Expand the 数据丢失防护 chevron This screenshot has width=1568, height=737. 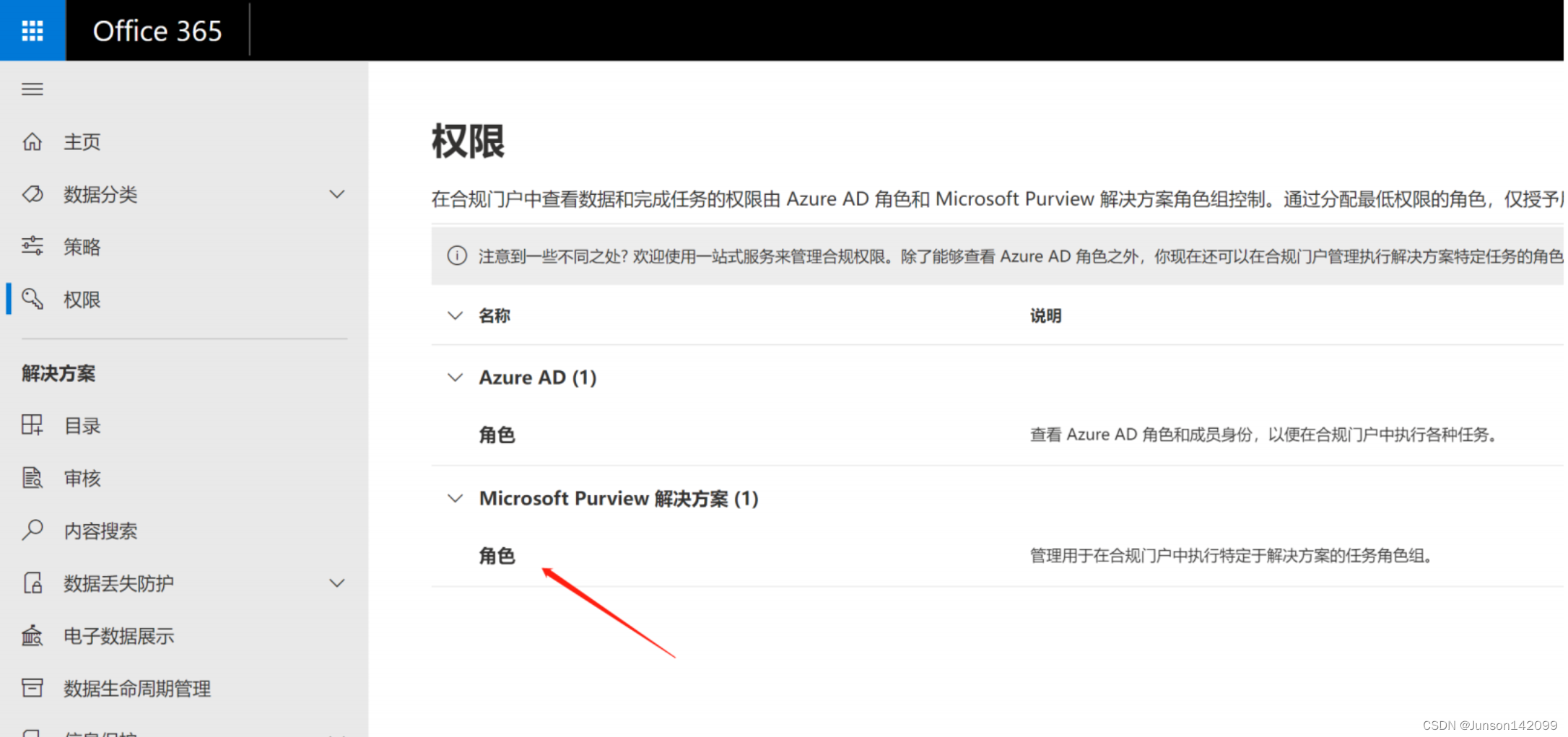(337, 583)
